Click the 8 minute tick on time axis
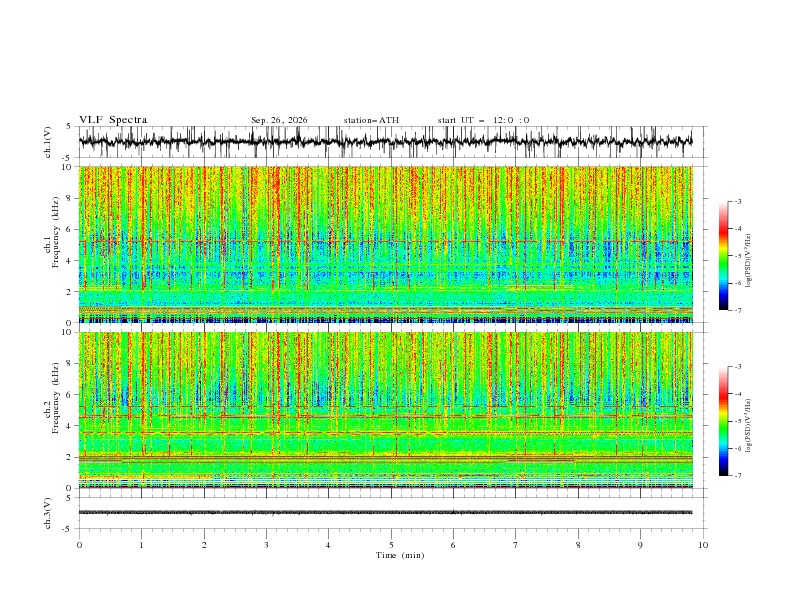792x612 pixels. pyautogui.click(x=578, y=545)
